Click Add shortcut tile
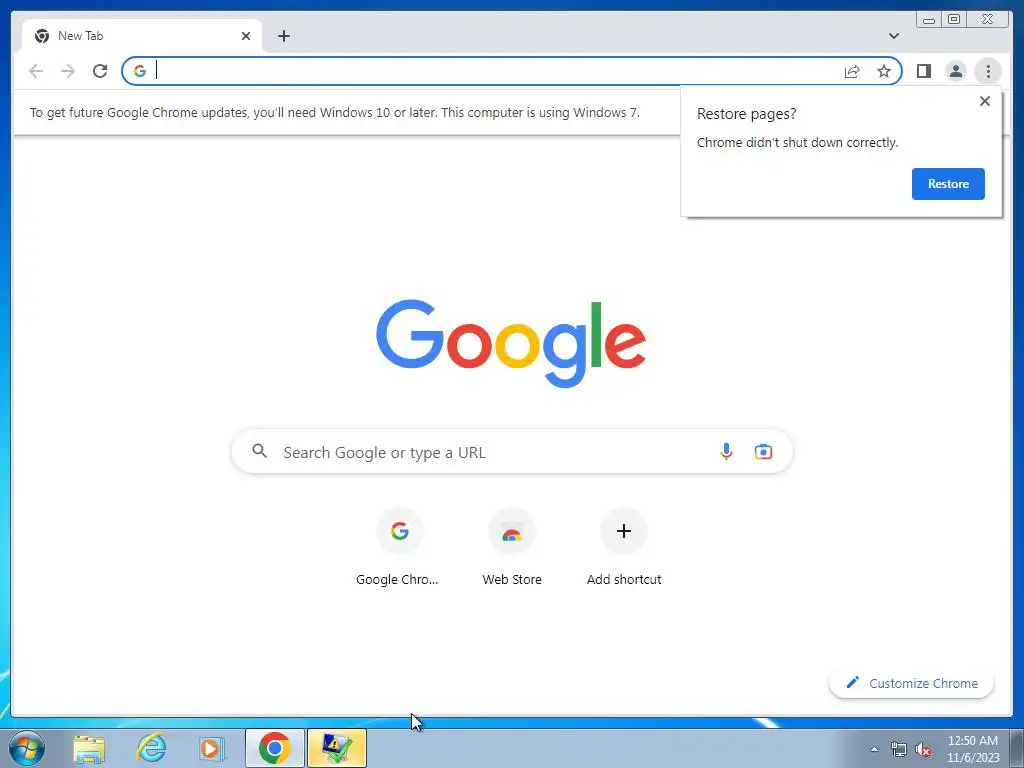The width and height of the screenshot is (1024, 768). tap(624, 549)
